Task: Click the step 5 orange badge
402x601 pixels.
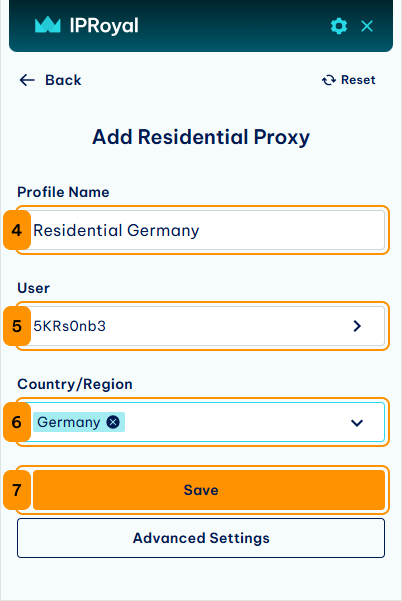Action: 17,326
